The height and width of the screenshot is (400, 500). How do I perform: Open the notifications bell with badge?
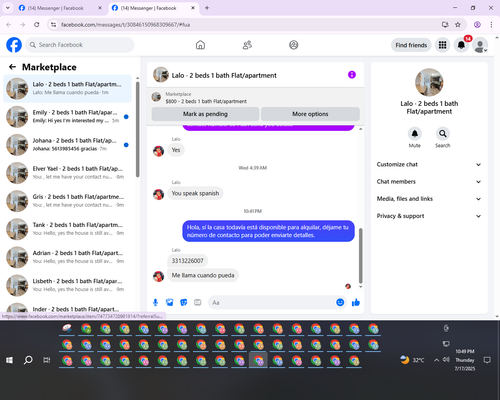click(x=461, y=45)
